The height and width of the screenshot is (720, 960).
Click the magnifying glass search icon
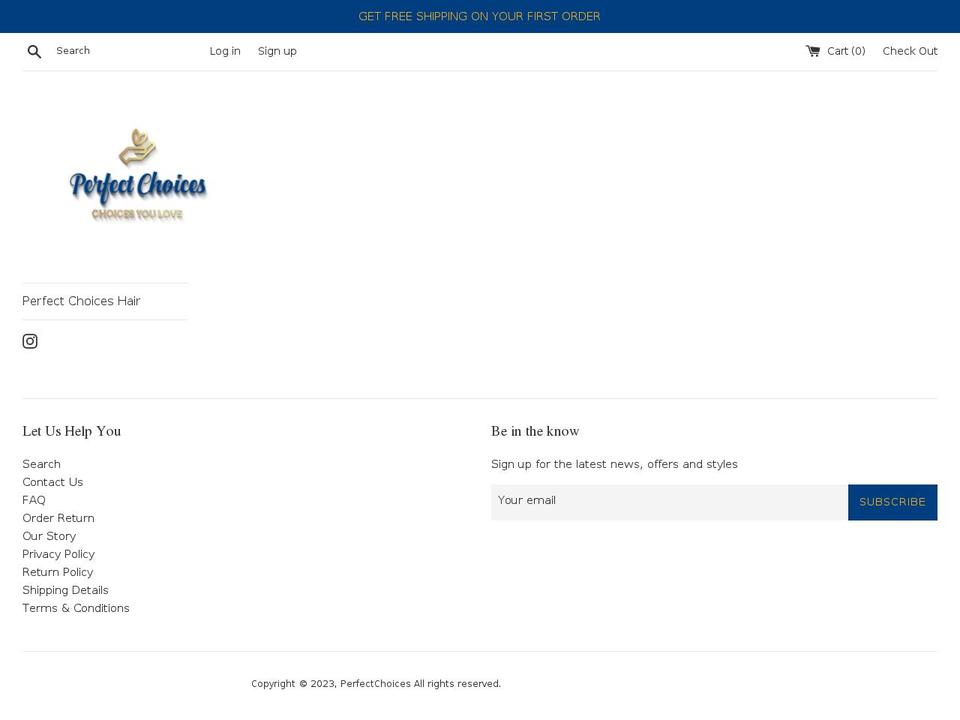tap(34, 51)
